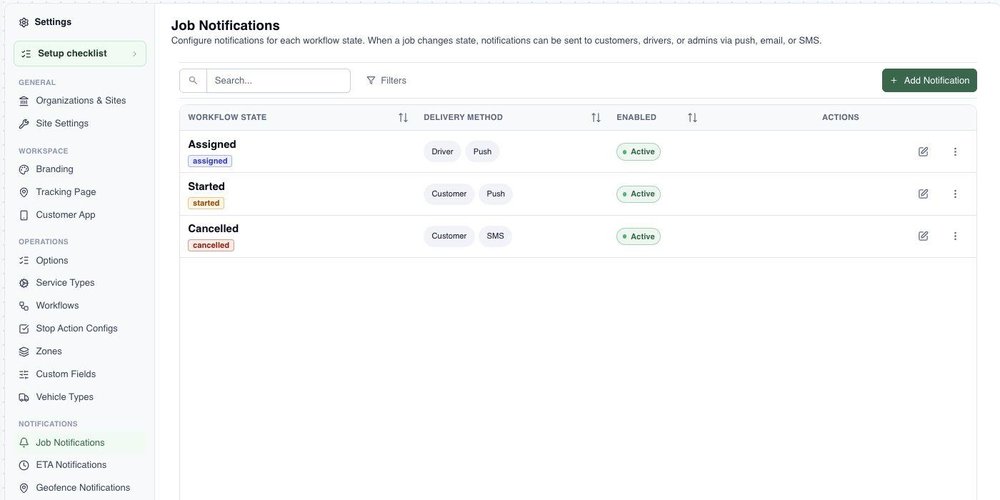The width and height of the screenshot is (1000, 500).
Task: Sort by Delivery Method column
Action: tap(596, 117)
